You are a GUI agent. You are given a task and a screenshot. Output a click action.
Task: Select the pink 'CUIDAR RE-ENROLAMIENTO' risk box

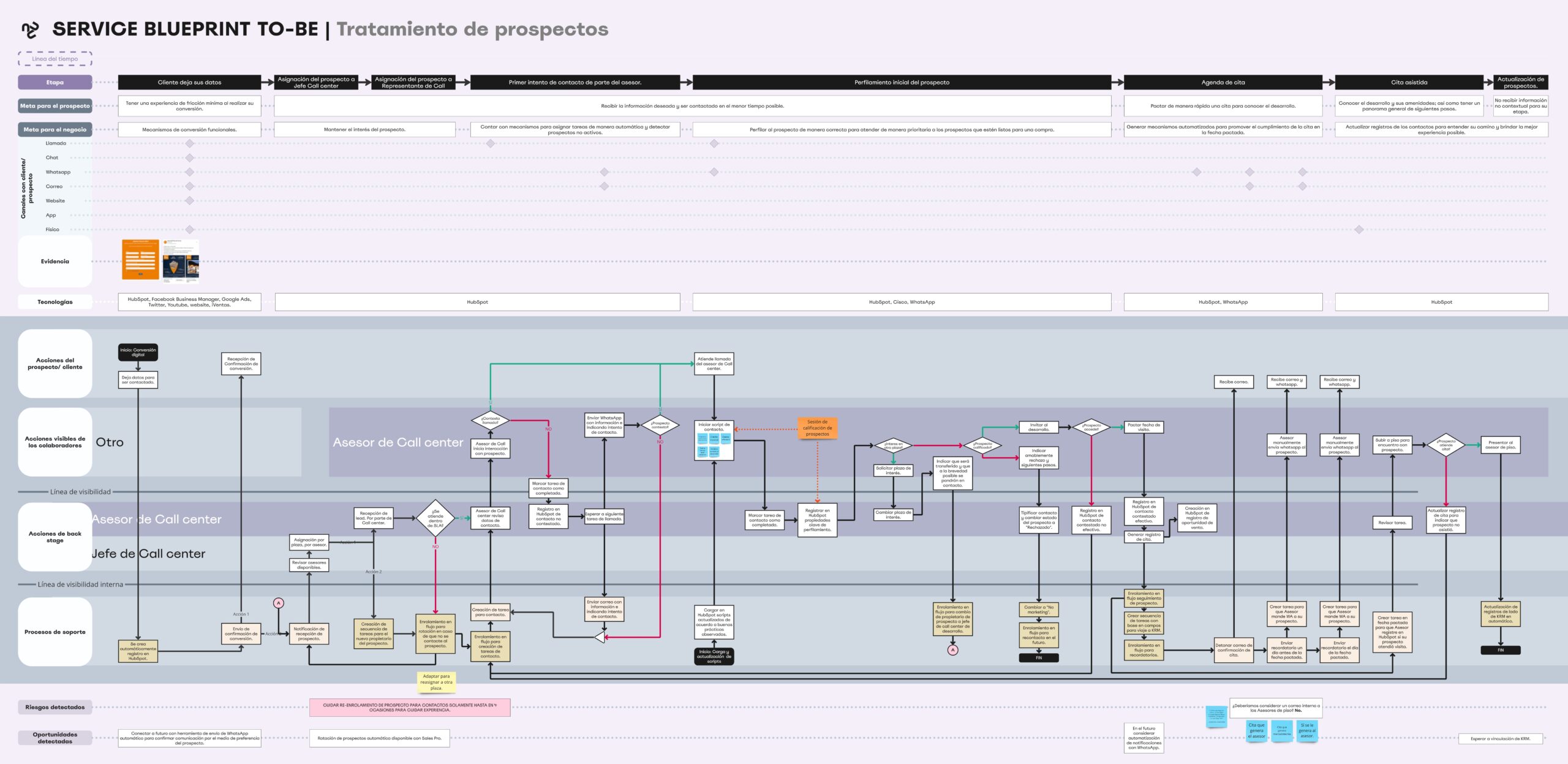click(409, 708)
